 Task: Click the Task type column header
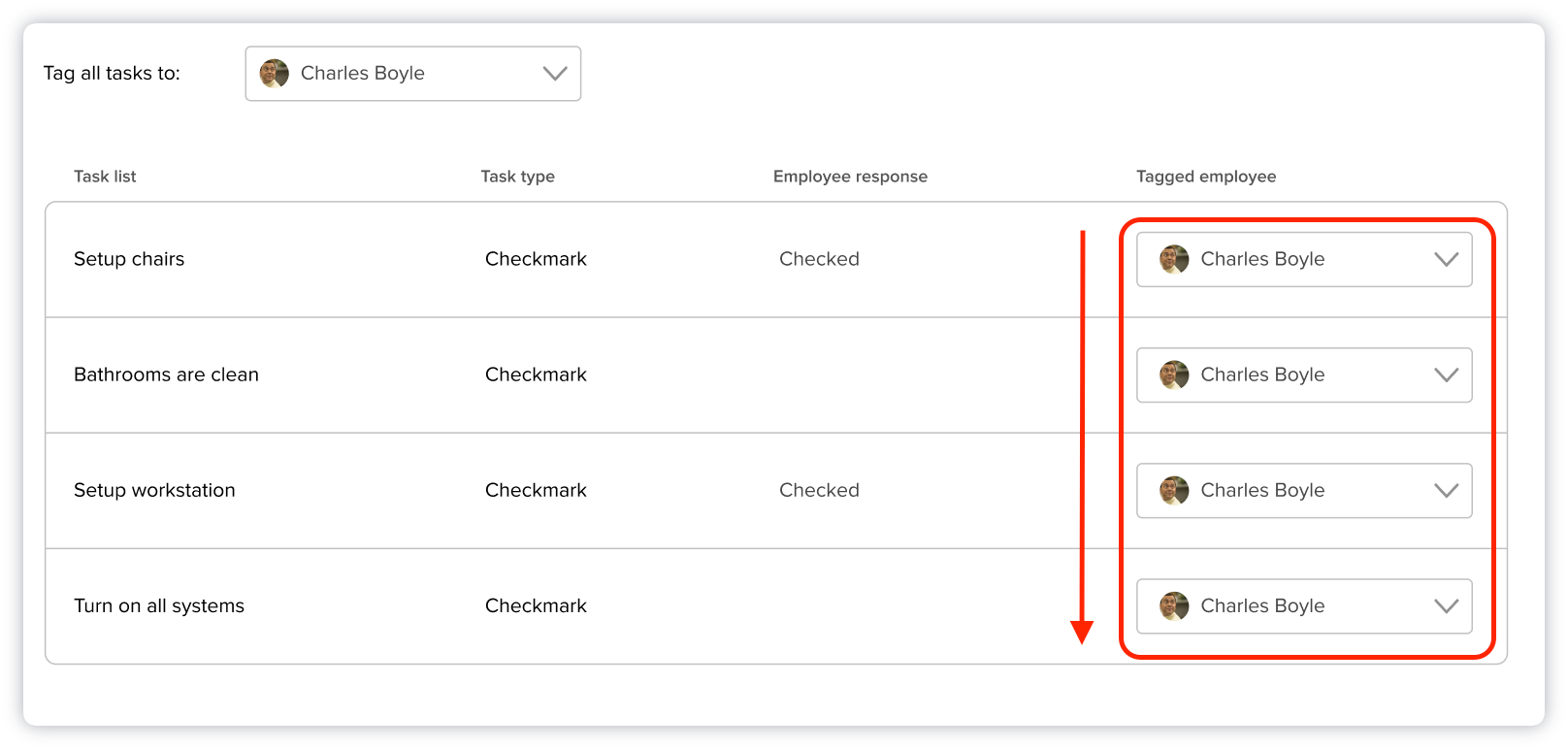coord(517,177)
